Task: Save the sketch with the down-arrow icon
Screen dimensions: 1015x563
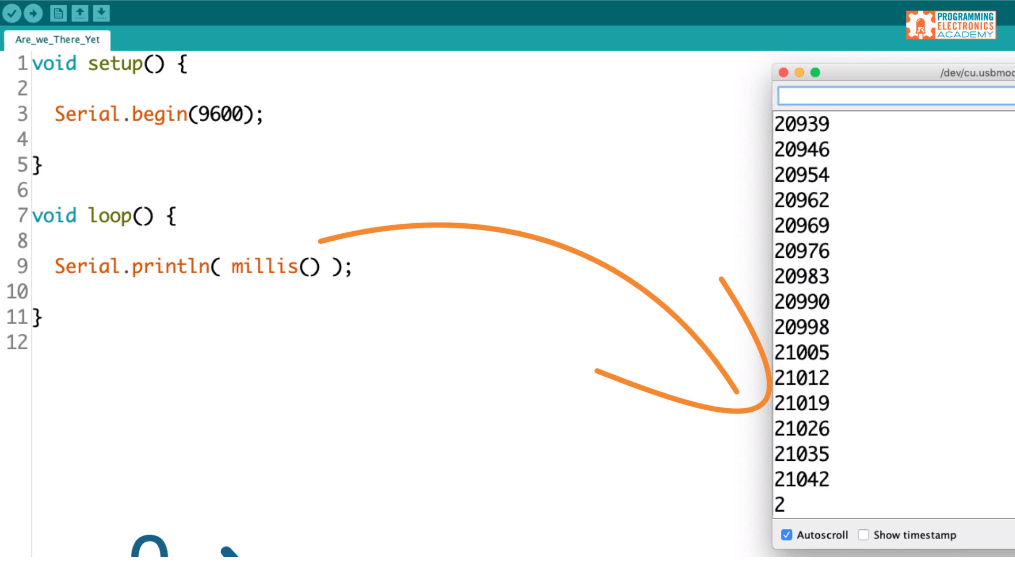Action: (x=101, y=13)
